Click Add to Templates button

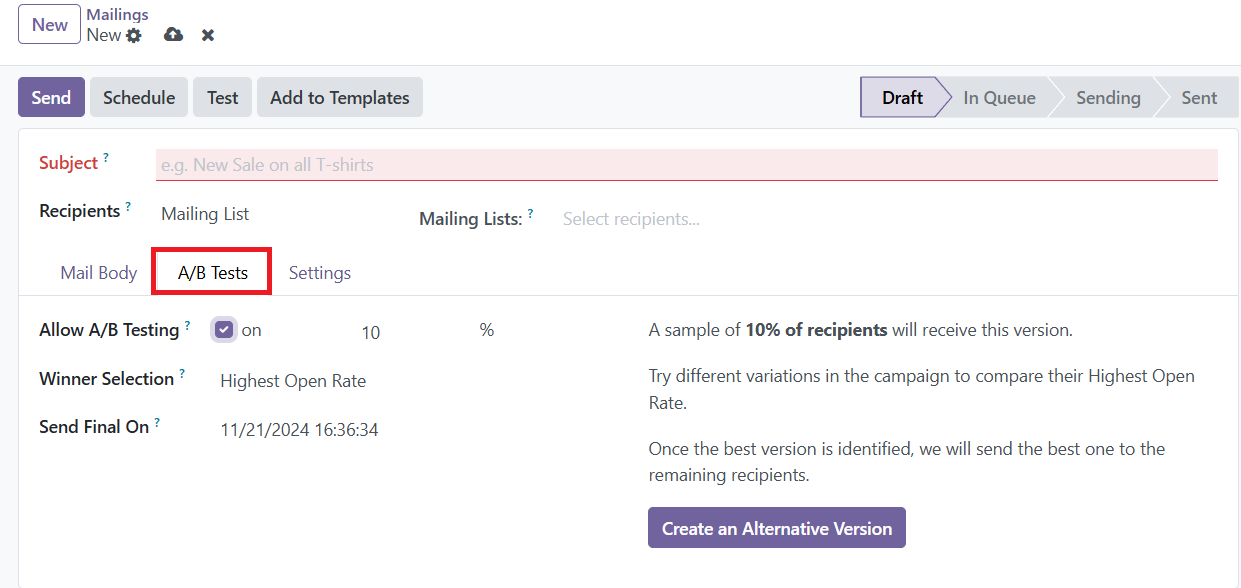coord(340,97)
